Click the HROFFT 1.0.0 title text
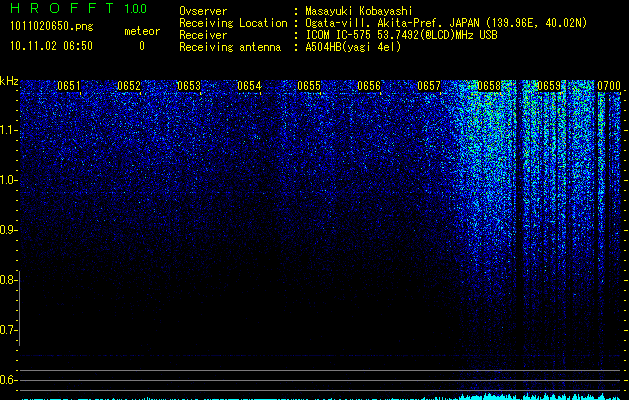The height and width of the screenshot is (400, 629). (x=79, y=8)
